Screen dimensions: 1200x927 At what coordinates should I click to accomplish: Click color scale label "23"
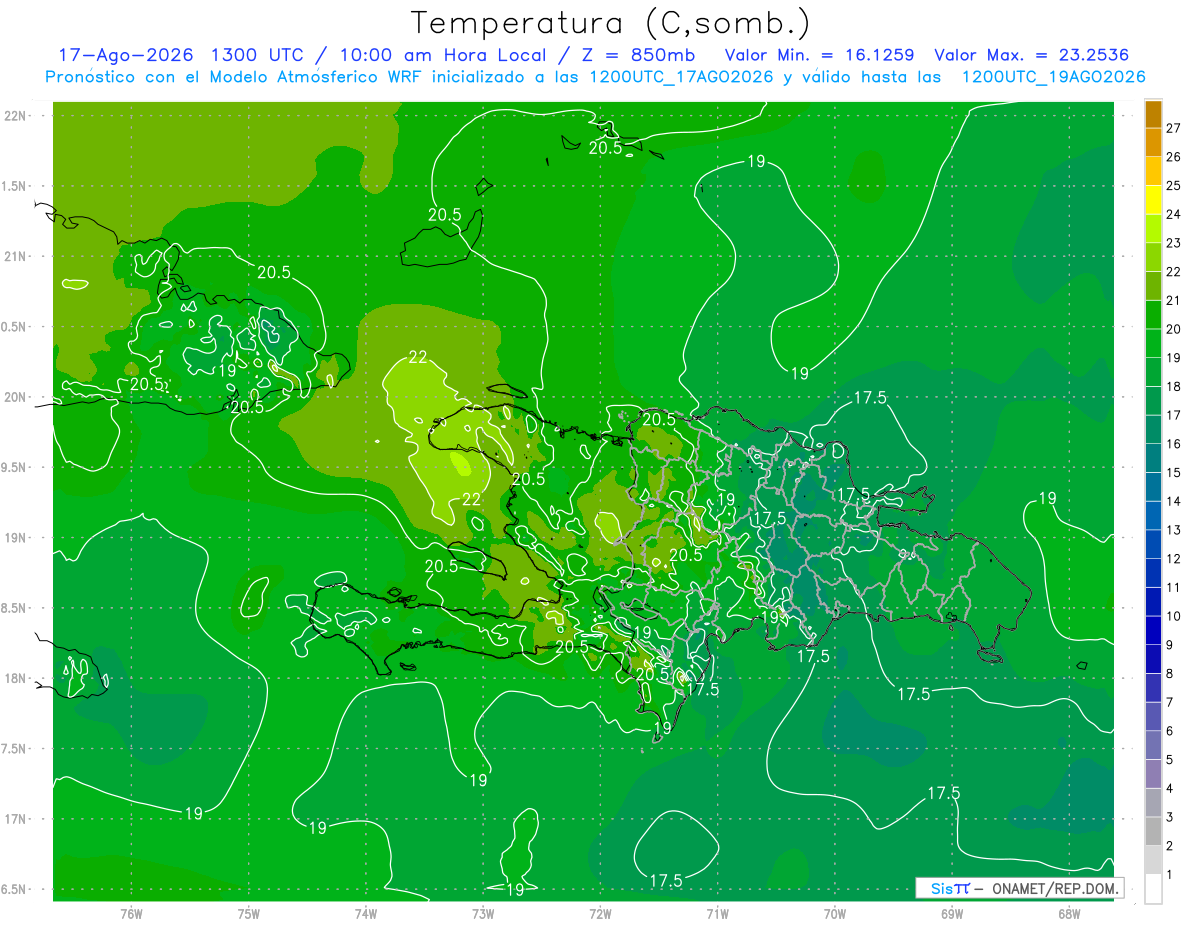click(1173, 243)
